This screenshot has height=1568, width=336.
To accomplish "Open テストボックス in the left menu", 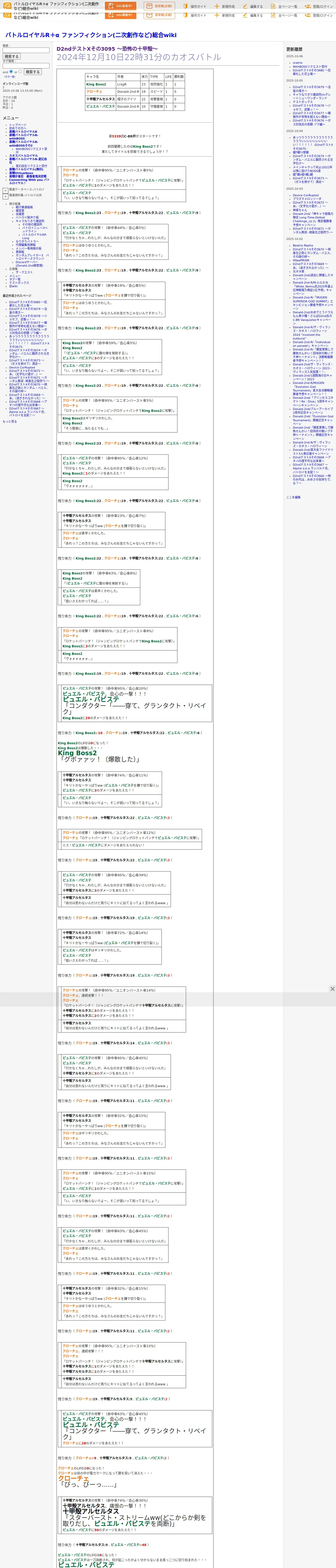I will coord(19,283).
